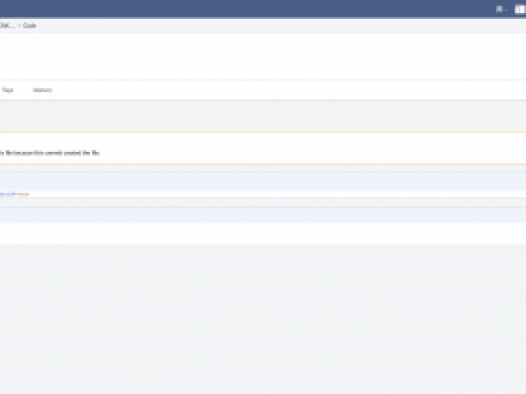The height and width of the screenshot is (394, 526).
Task: Click the grey panel above the notice
Action: coord(263,116)
